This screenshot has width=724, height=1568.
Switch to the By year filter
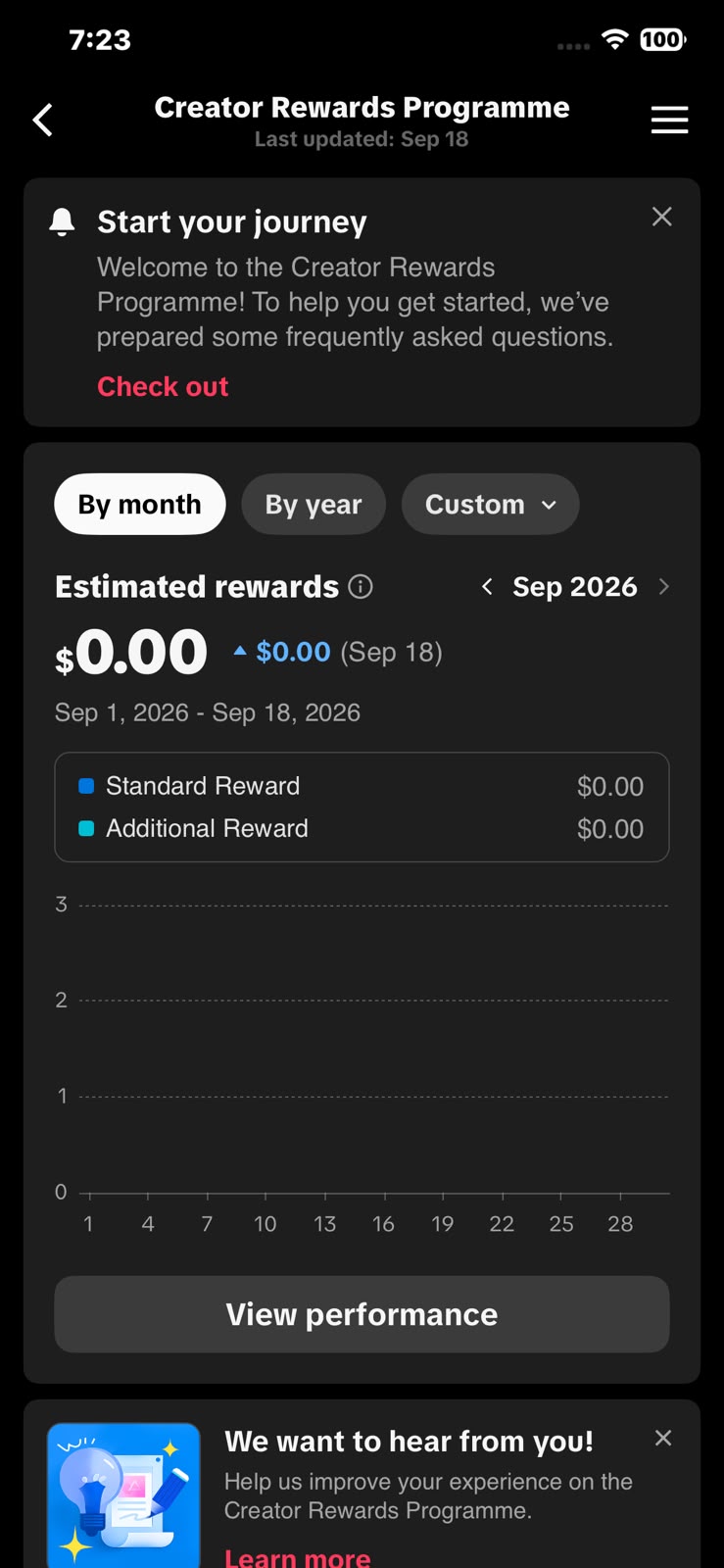pyautogui.click(x=314, y=505)
